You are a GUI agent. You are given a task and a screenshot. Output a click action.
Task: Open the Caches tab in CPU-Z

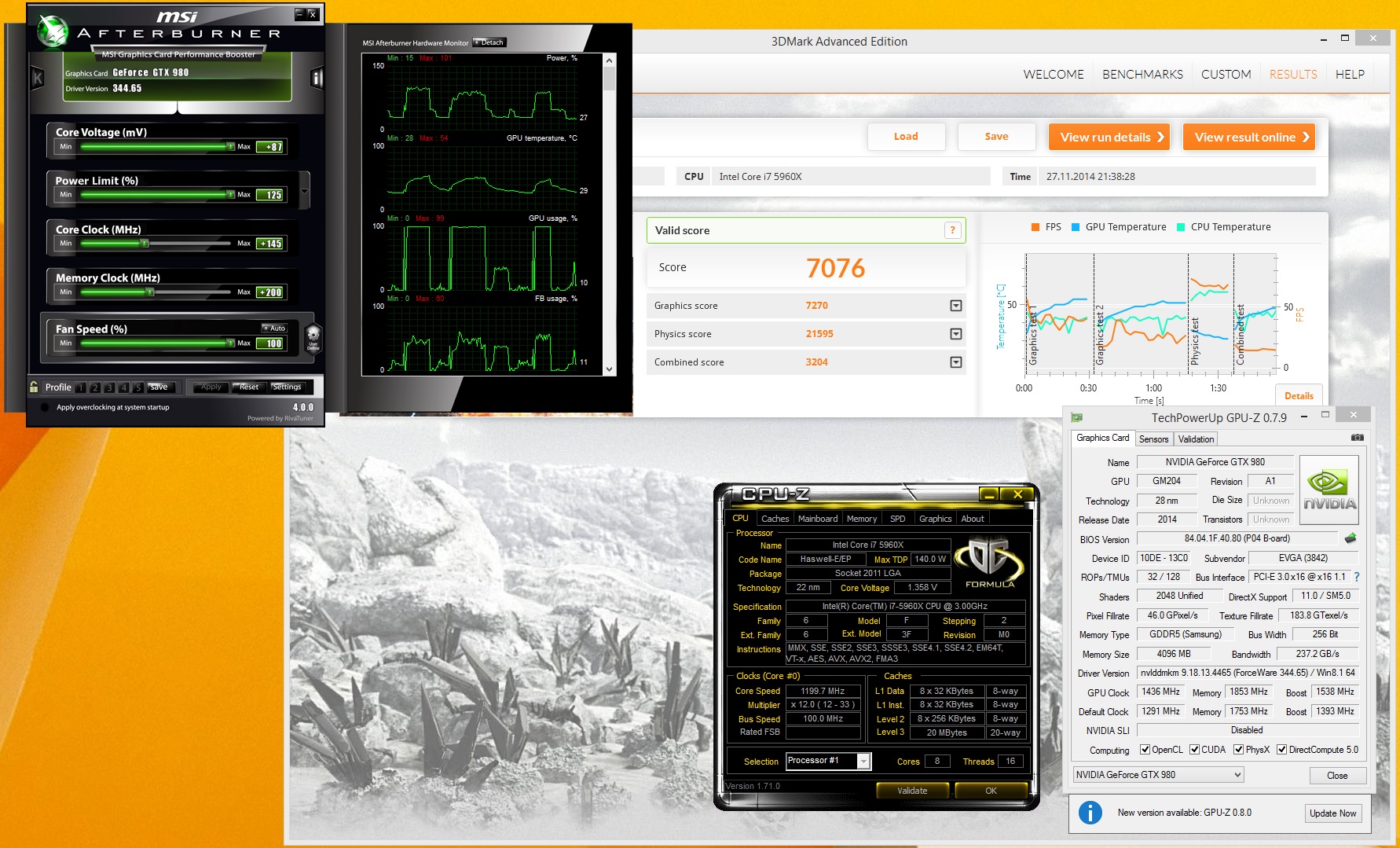coord(775,519)
